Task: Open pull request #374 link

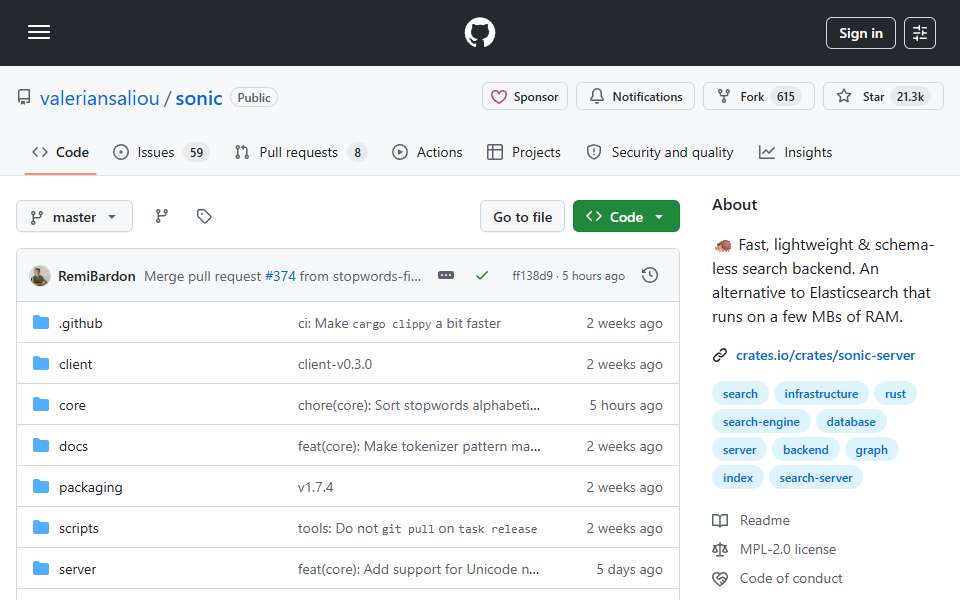Action: point(280,276)
